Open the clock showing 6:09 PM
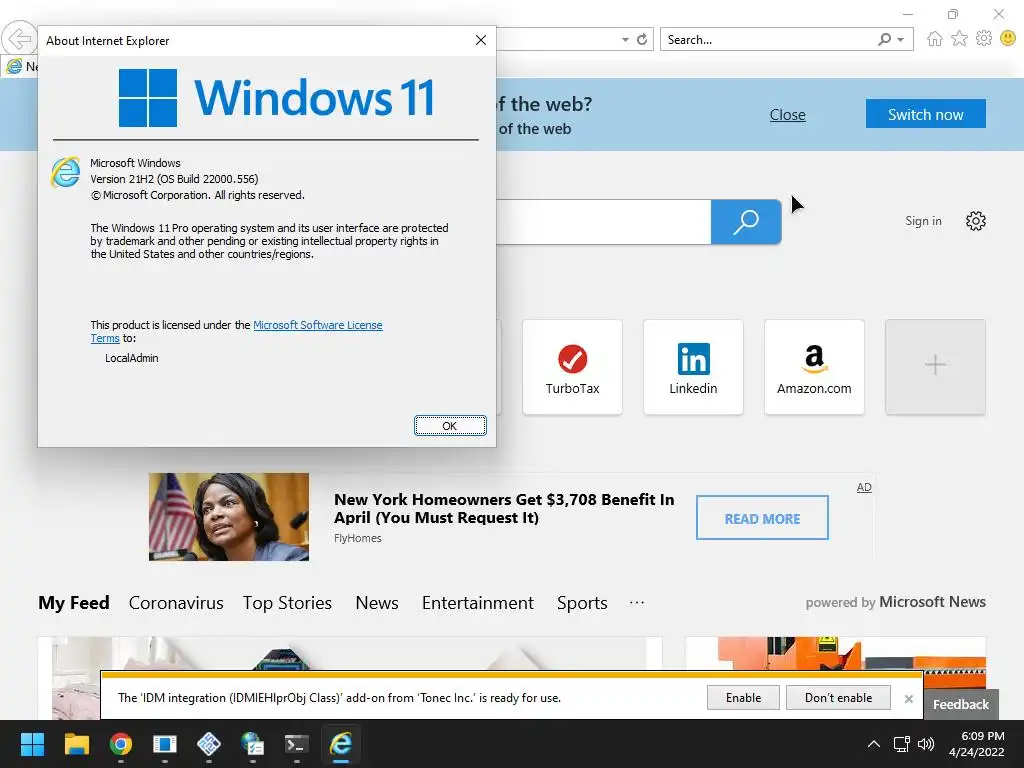Viewport: 1024px width, 768px height. tap(976, 744)
